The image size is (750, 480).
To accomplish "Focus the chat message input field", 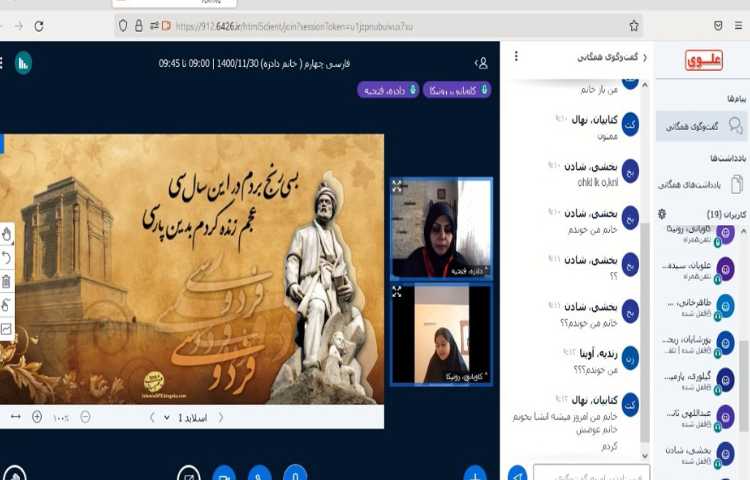I will pyautogui.click(x=591, y=473).
